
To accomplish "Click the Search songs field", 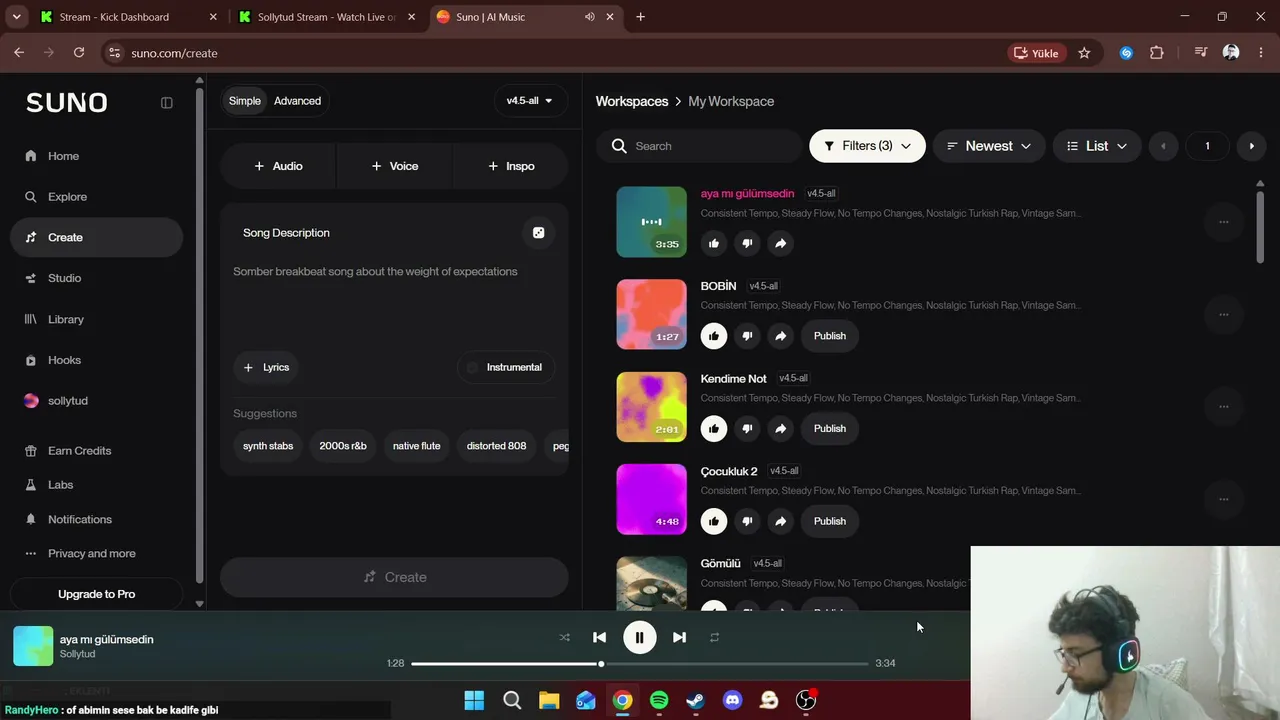I will tap(700, 146).
